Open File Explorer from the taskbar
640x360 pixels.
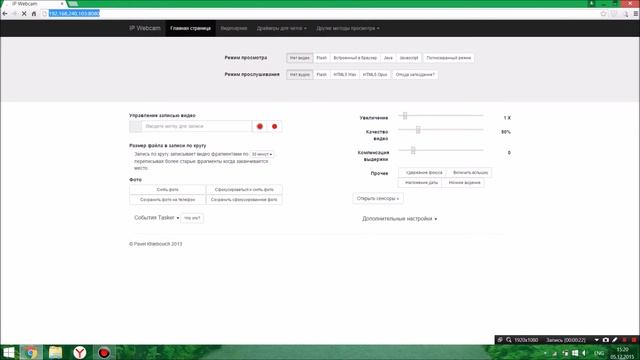pos(55,352)
